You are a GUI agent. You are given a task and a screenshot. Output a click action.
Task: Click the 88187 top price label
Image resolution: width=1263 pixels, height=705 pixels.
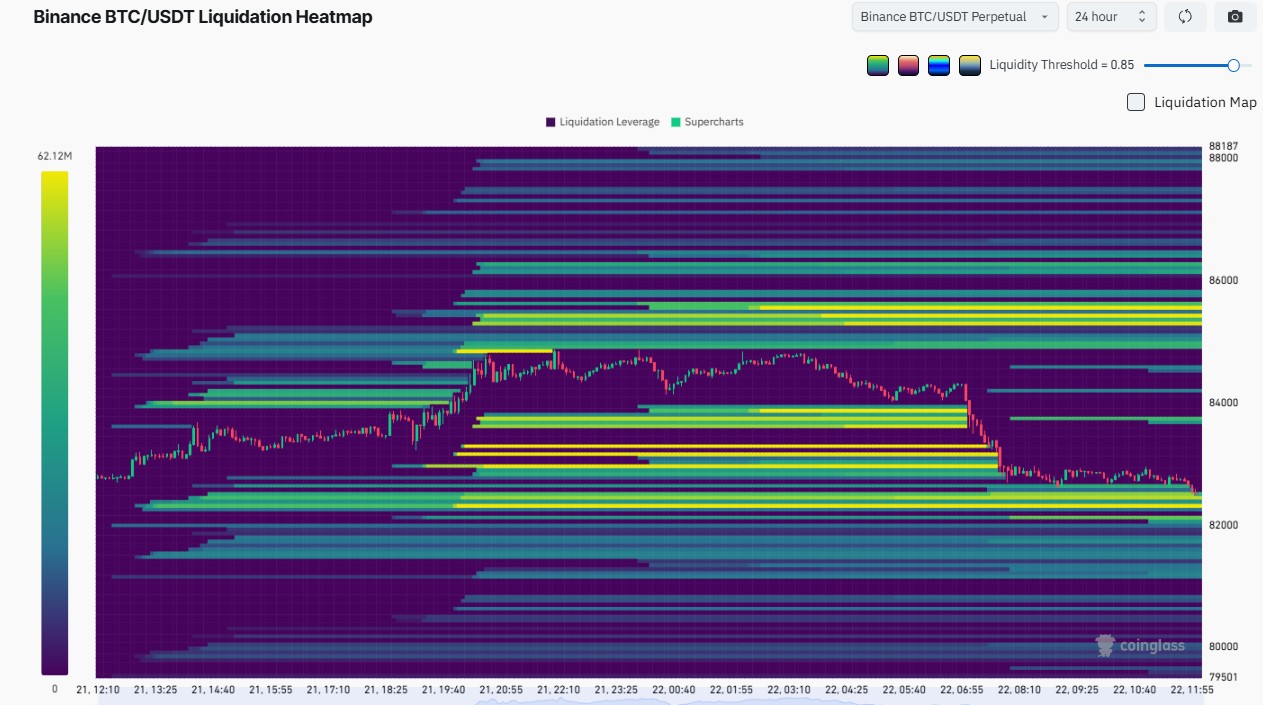tap(1223, 146)
